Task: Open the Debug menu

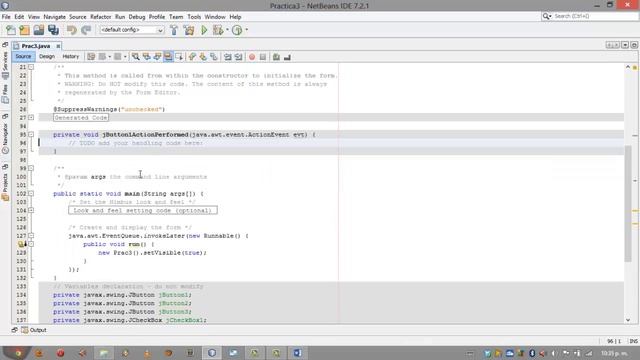Action: (x=137, y=17)
